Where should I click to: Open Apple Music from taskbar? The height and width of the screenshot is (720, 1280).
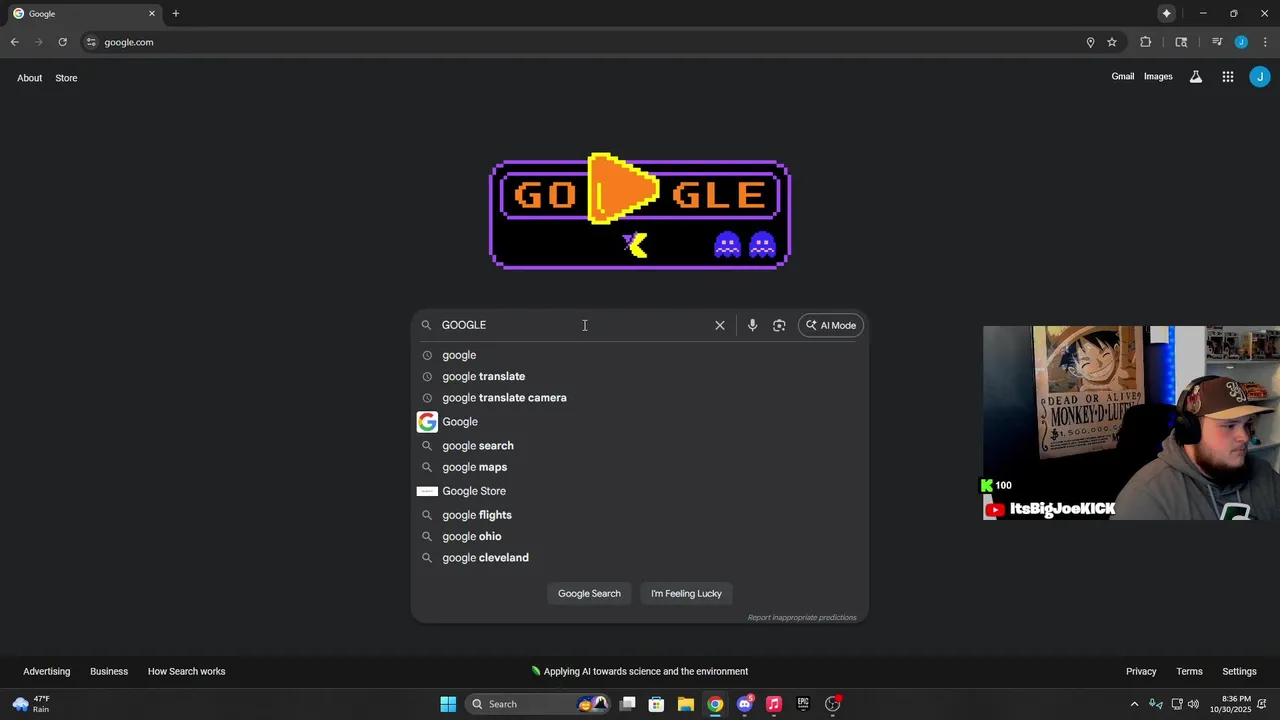(x=774, y=704)
